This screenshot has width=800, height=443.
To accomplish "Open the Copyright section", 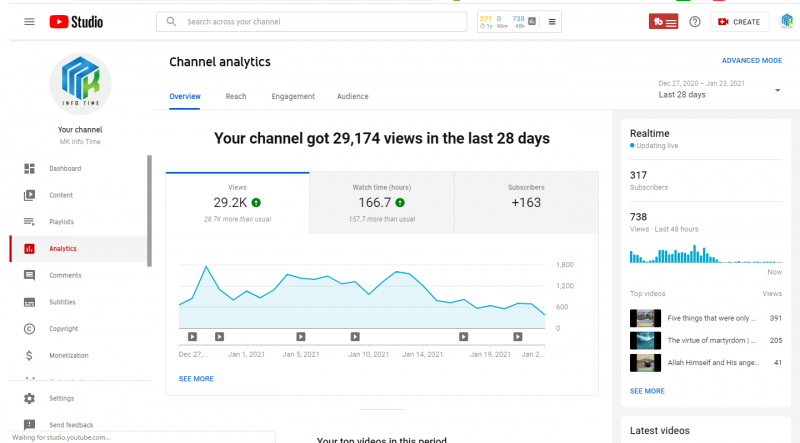I will point(63,328).
